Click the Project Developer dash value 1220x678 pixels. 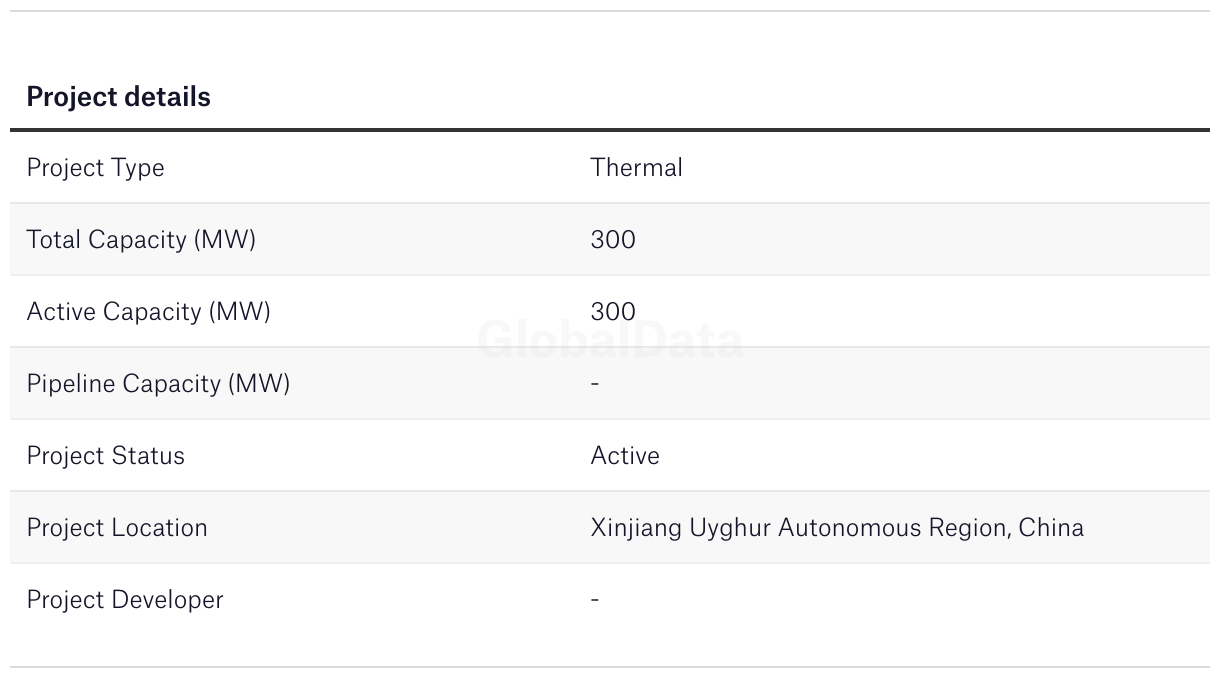point(595,599)
